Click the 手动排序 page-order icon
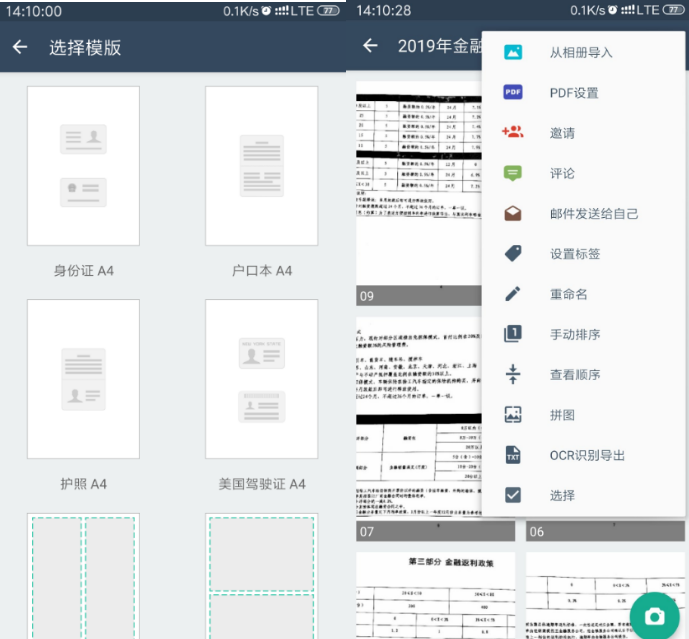689x639 pixels. [x=513, y=334]
